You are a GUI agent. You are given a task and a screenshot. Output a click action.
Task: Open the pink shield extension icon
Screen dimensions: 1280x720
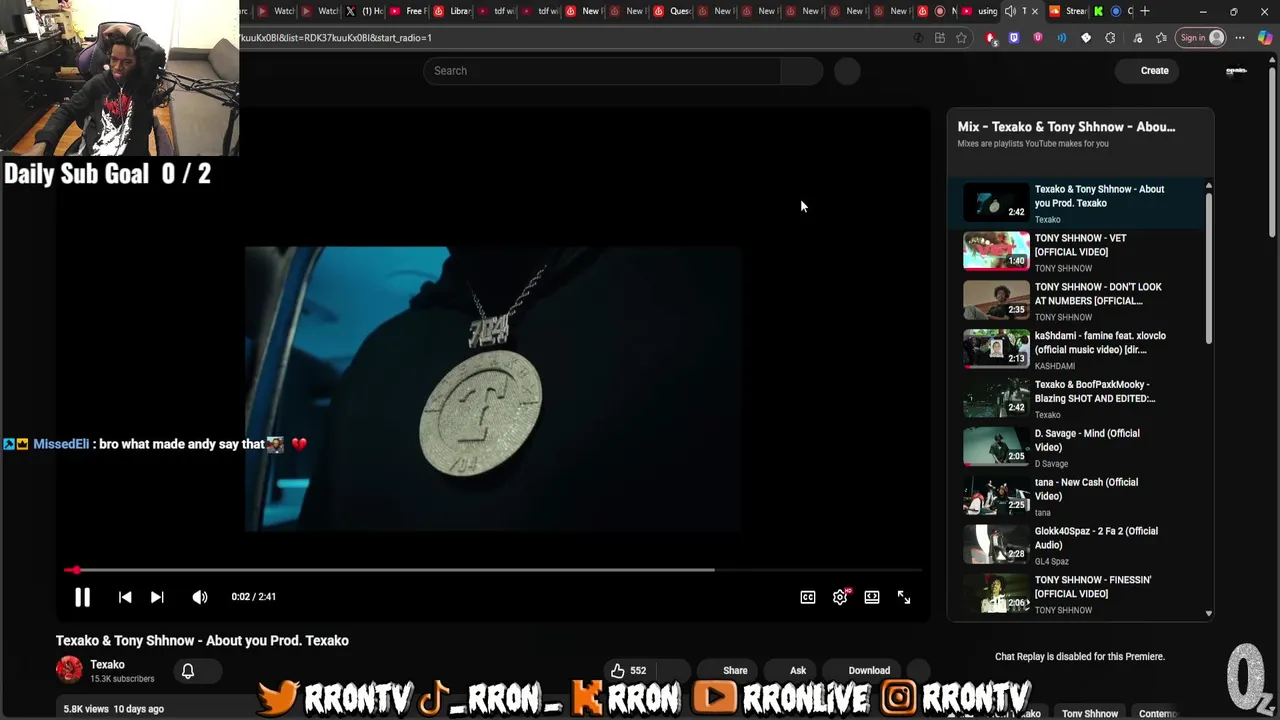[x=1038, y=38]
